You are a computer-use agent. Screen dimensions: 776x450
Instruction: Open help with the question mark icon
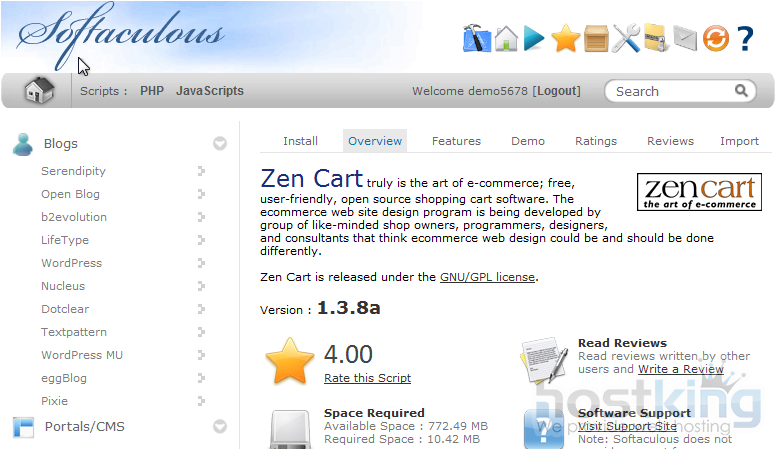745,39
